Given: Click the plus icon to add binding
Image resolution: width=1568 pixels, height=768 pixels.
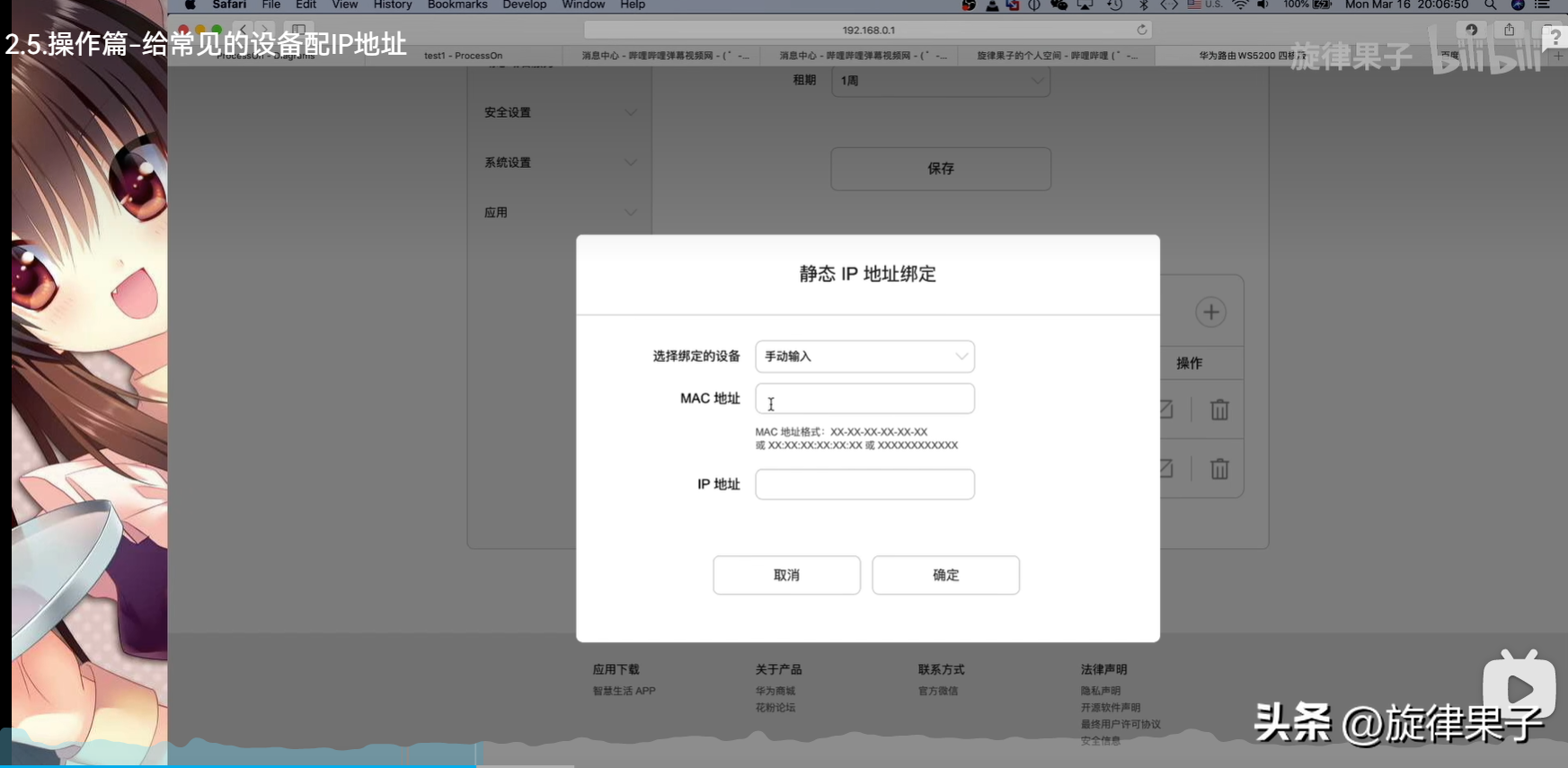Looking at the screenshot, I should pyautogui.click(x=1210, y=313).
